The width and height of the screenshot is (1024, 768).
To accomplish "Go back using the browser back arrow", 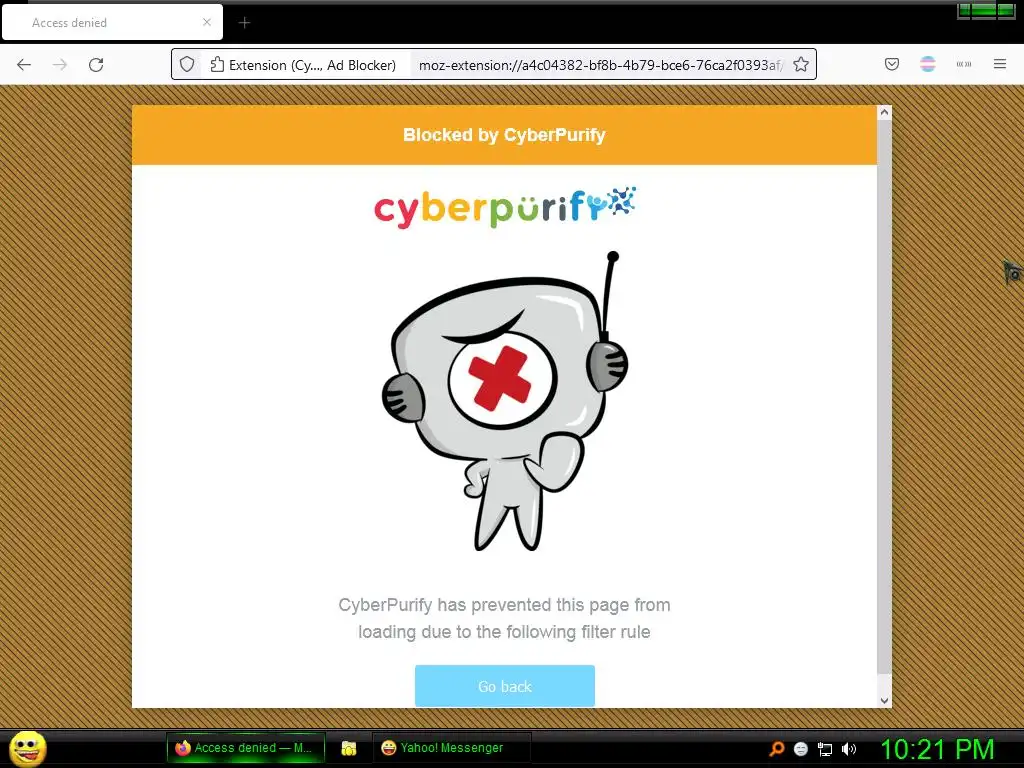I will tap(24, 65).
